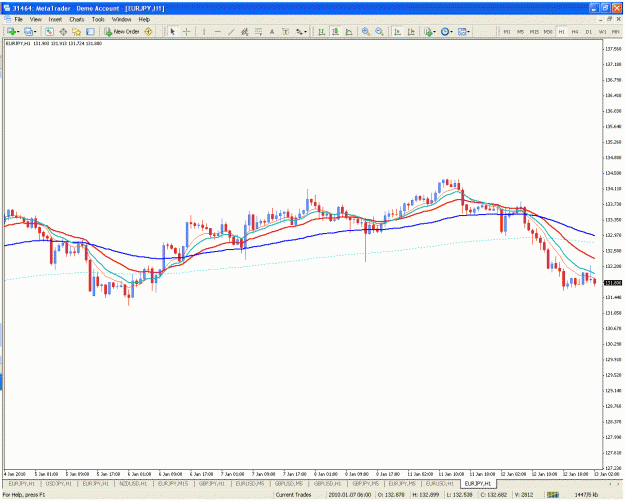Select the MN timeframe button
625x501 pixels.
(616, 31)
